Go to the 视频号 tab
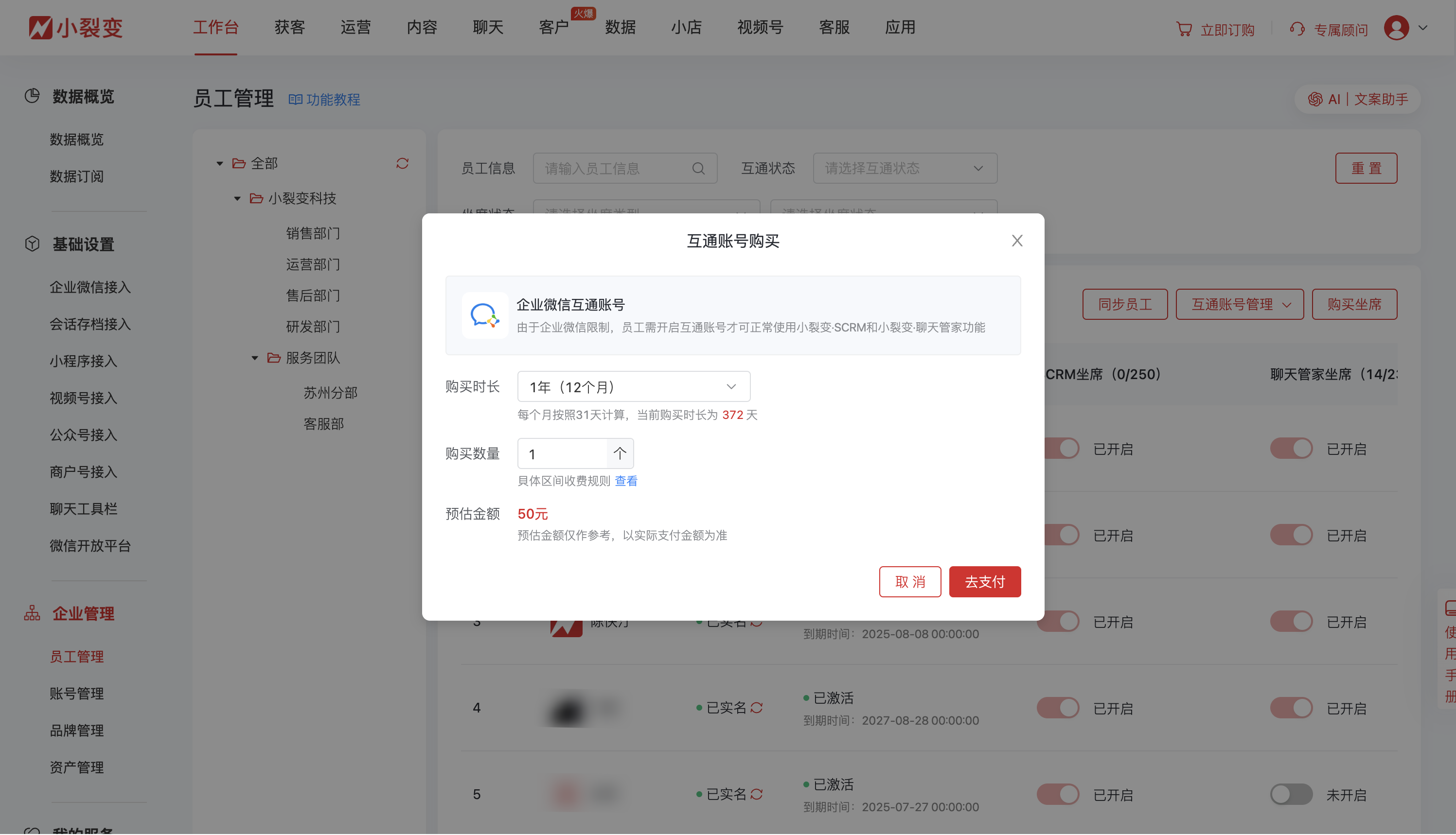Screen dimensions: 1456x835 pos(760,28)
